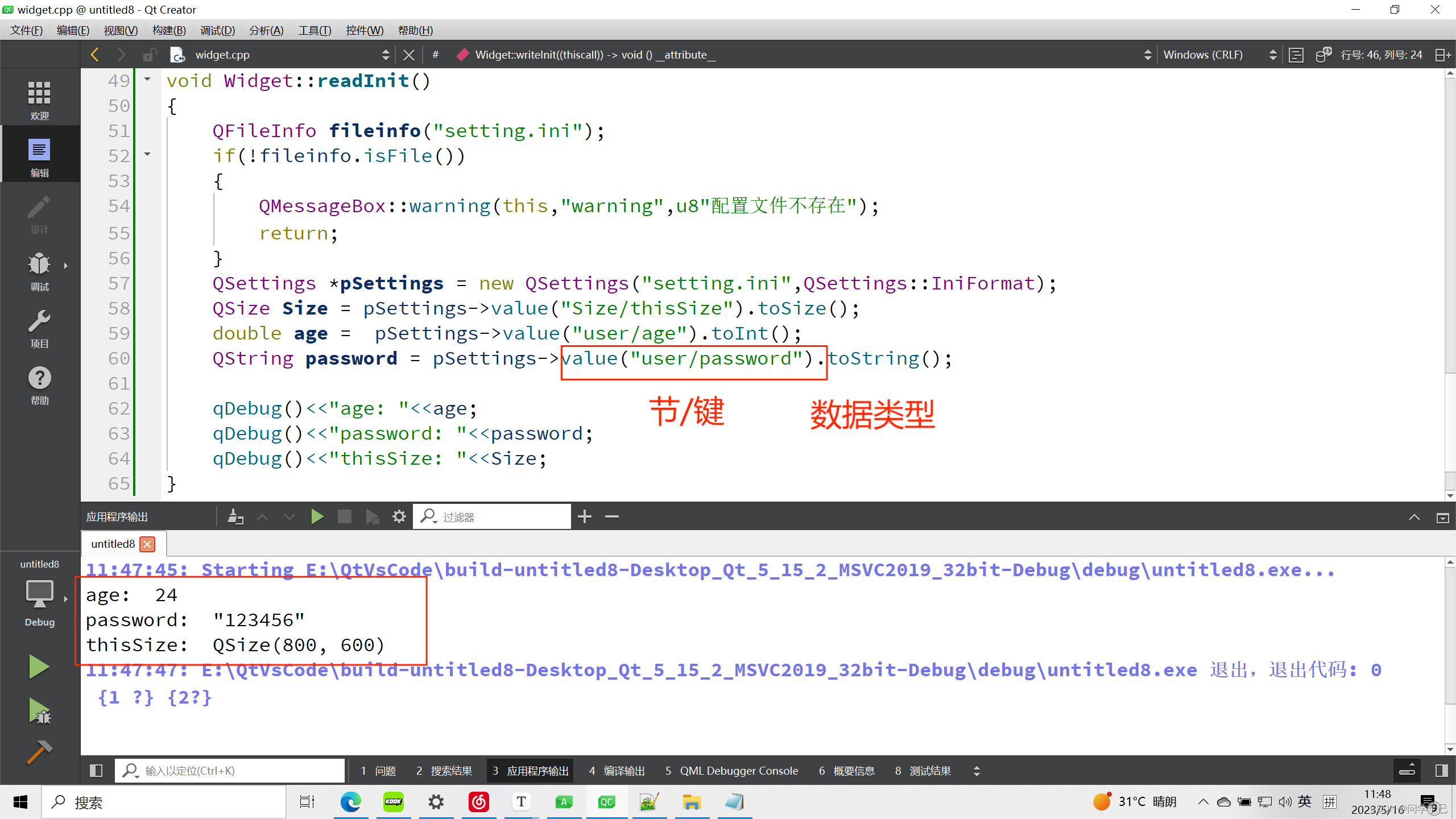The width and height of the screenshot is (1456, 819).
Task: Attach debugger using the run-with-bug icon
Action: point(373,516)
